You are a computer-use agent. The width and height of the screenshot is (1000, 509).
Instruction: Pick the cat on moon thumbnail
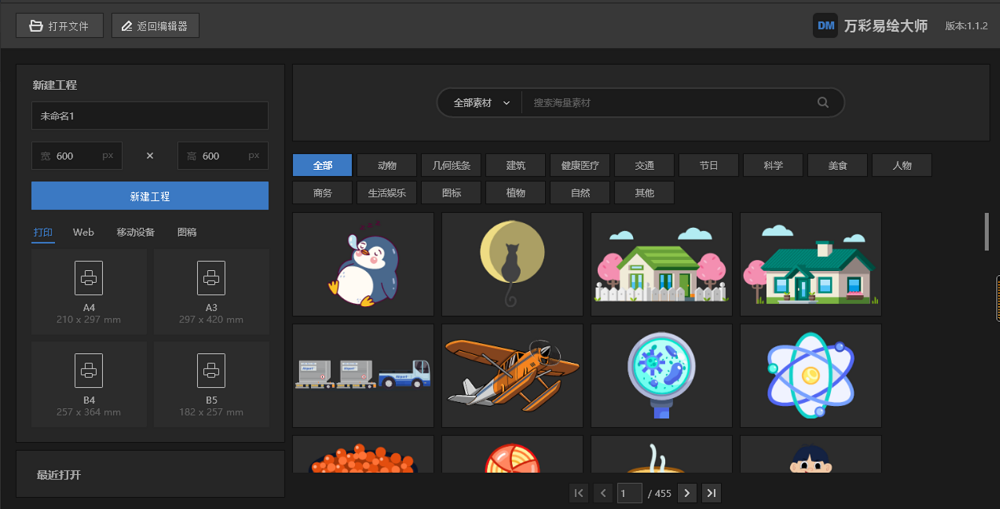click(x=512, y=264)
